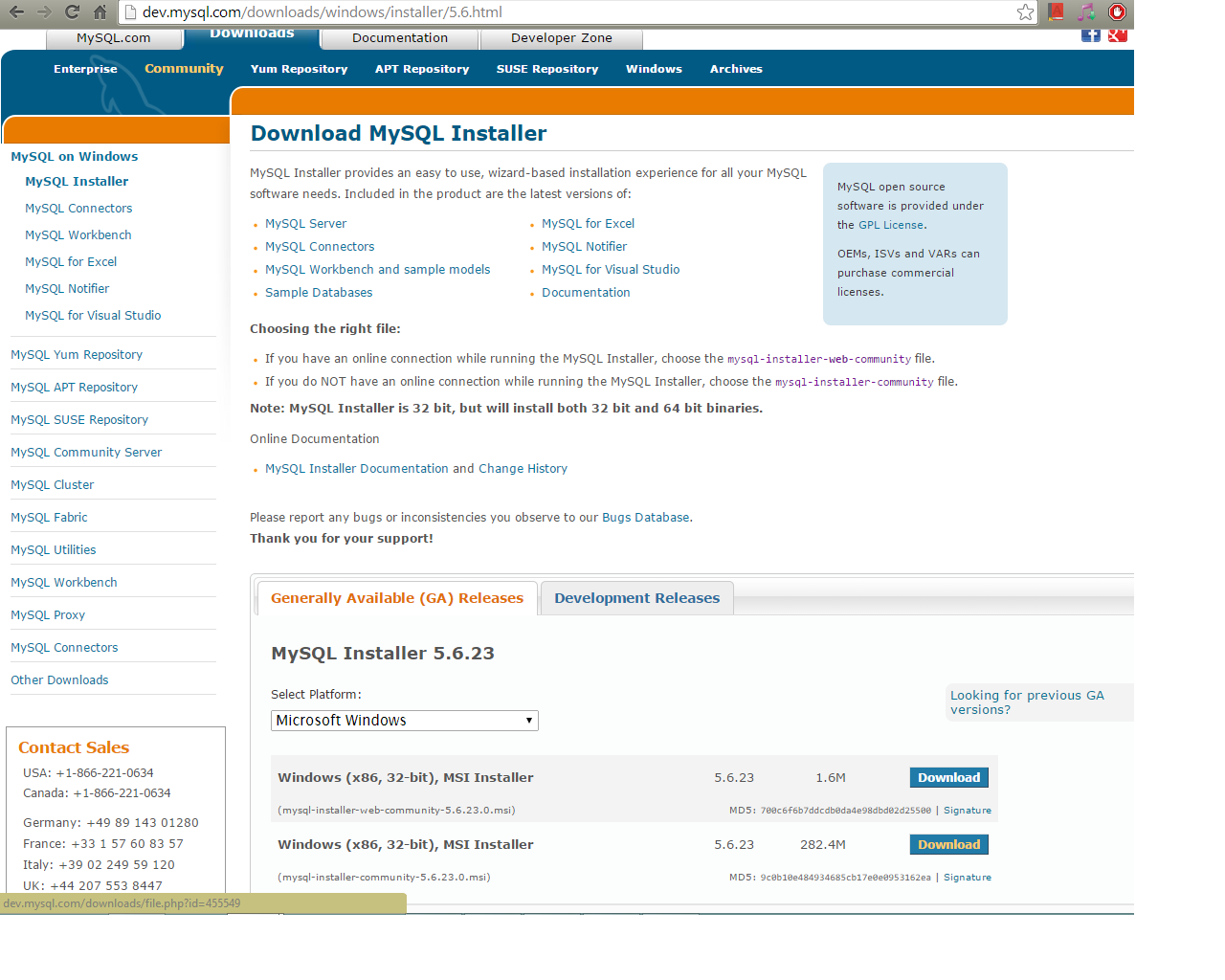Open MySQL Installer Documentation and Change History
Viewport: 1225px width, 980px height.
point(416,469)
